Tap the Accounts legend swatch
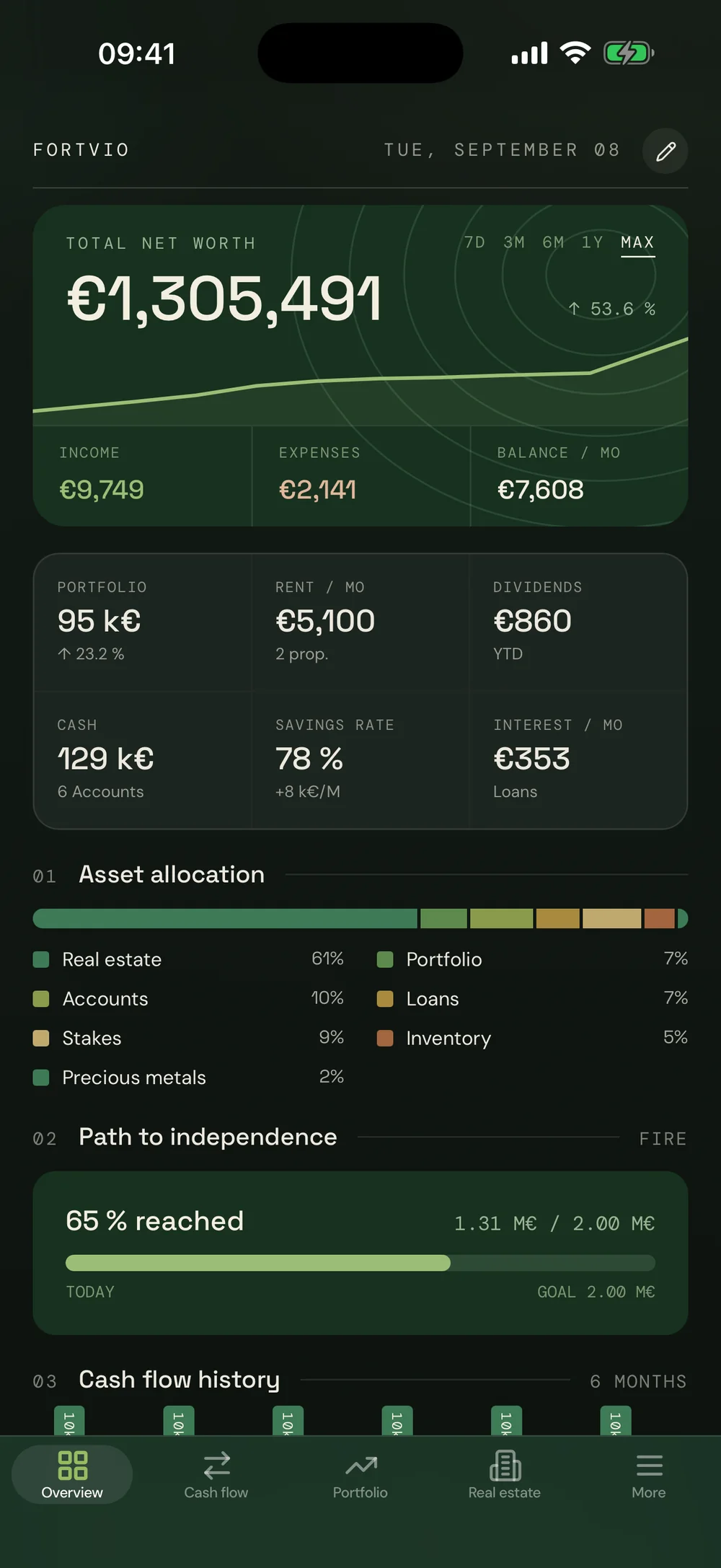The width and height of the screenshot is (721, 1568). click(41, 999)
